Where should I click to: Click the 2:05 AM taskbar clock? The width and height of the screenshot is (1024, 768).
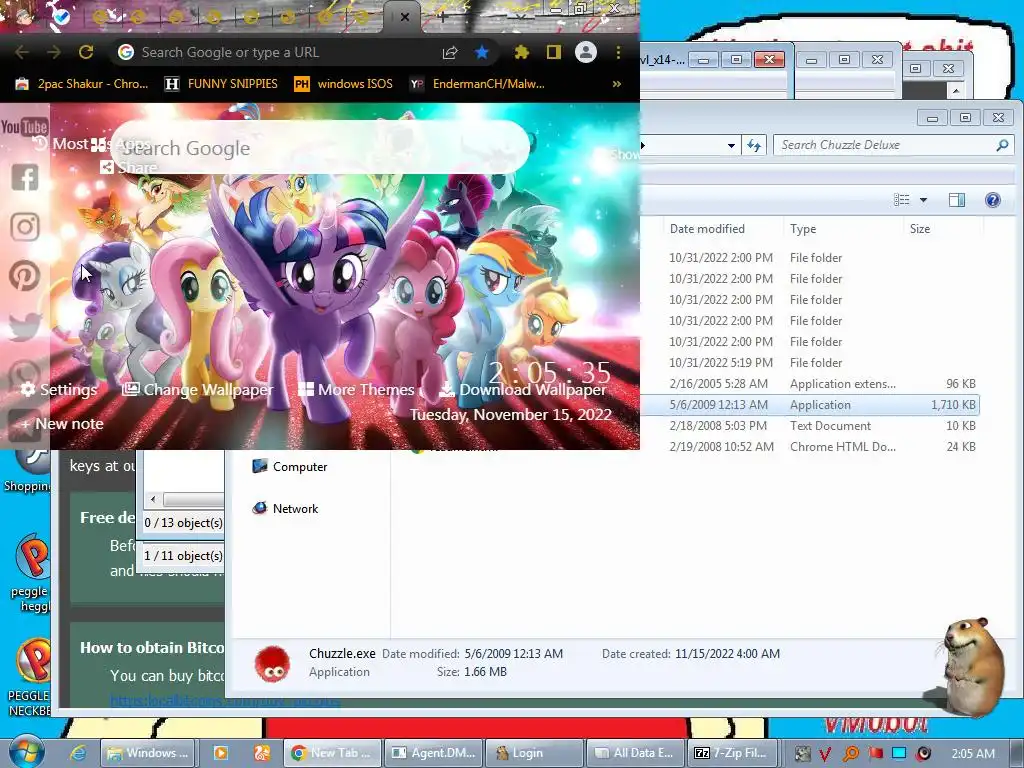coord(973,754)
